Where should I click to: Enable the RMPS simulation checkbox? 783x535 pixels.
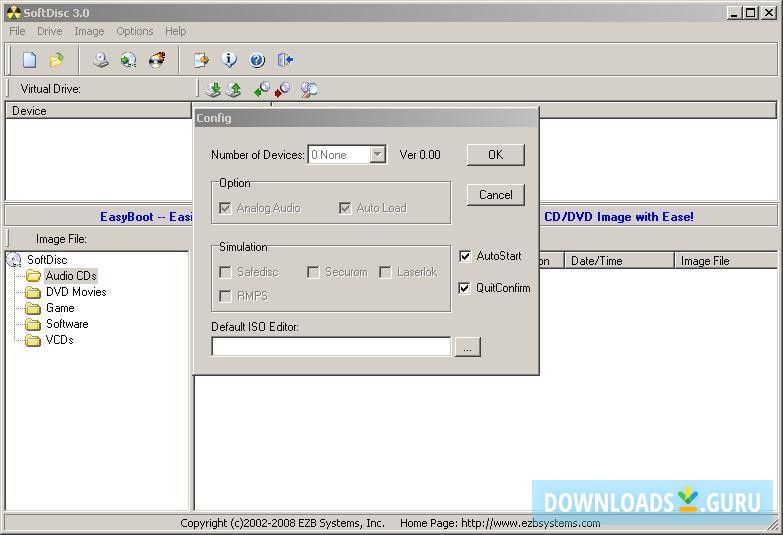pos(225,296)
